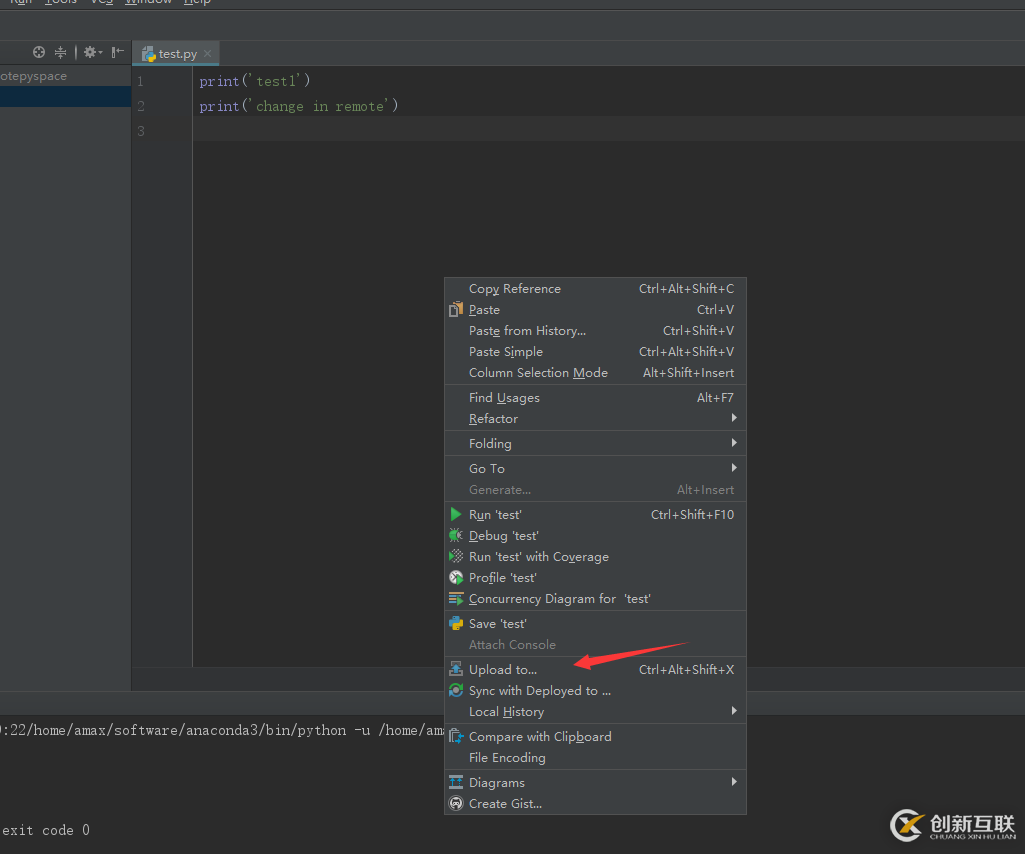Toggle Column Selection Mode
This screenshot has width=1025, height=854.
538,373
